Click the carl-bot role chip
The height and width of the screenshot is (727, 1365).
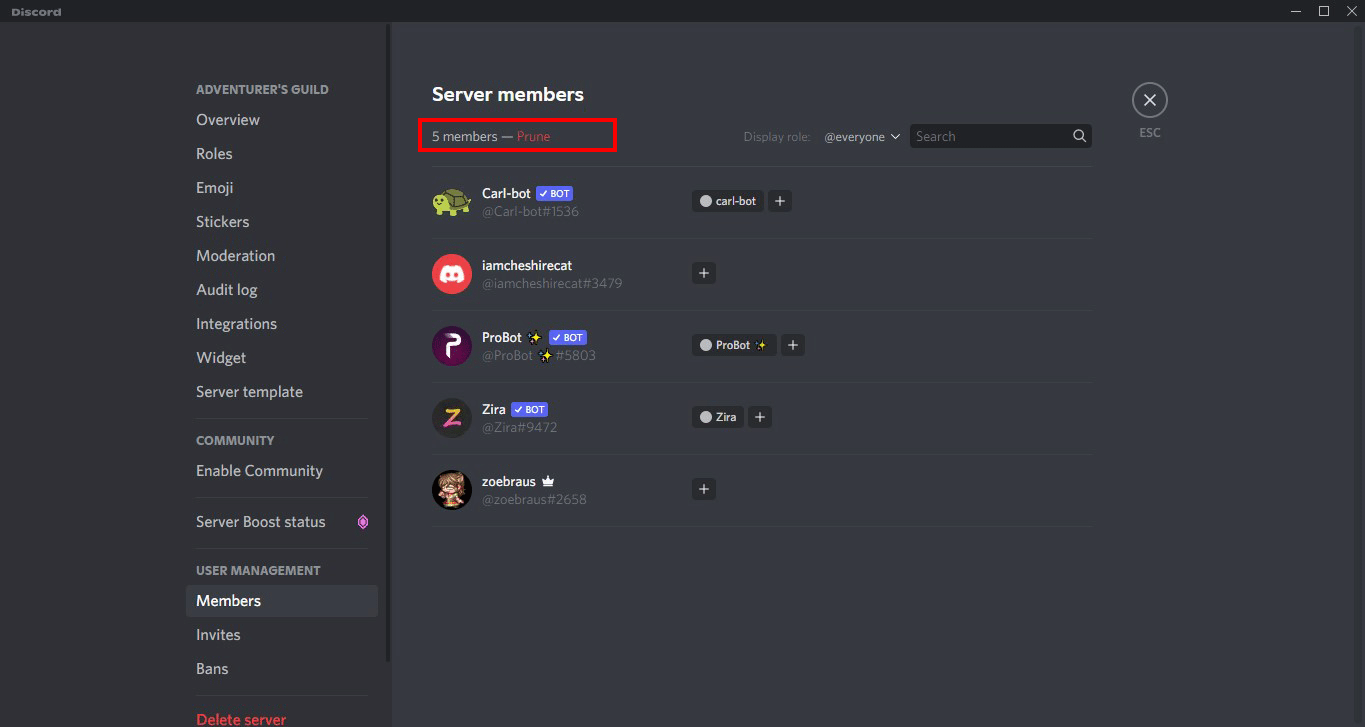728,201
